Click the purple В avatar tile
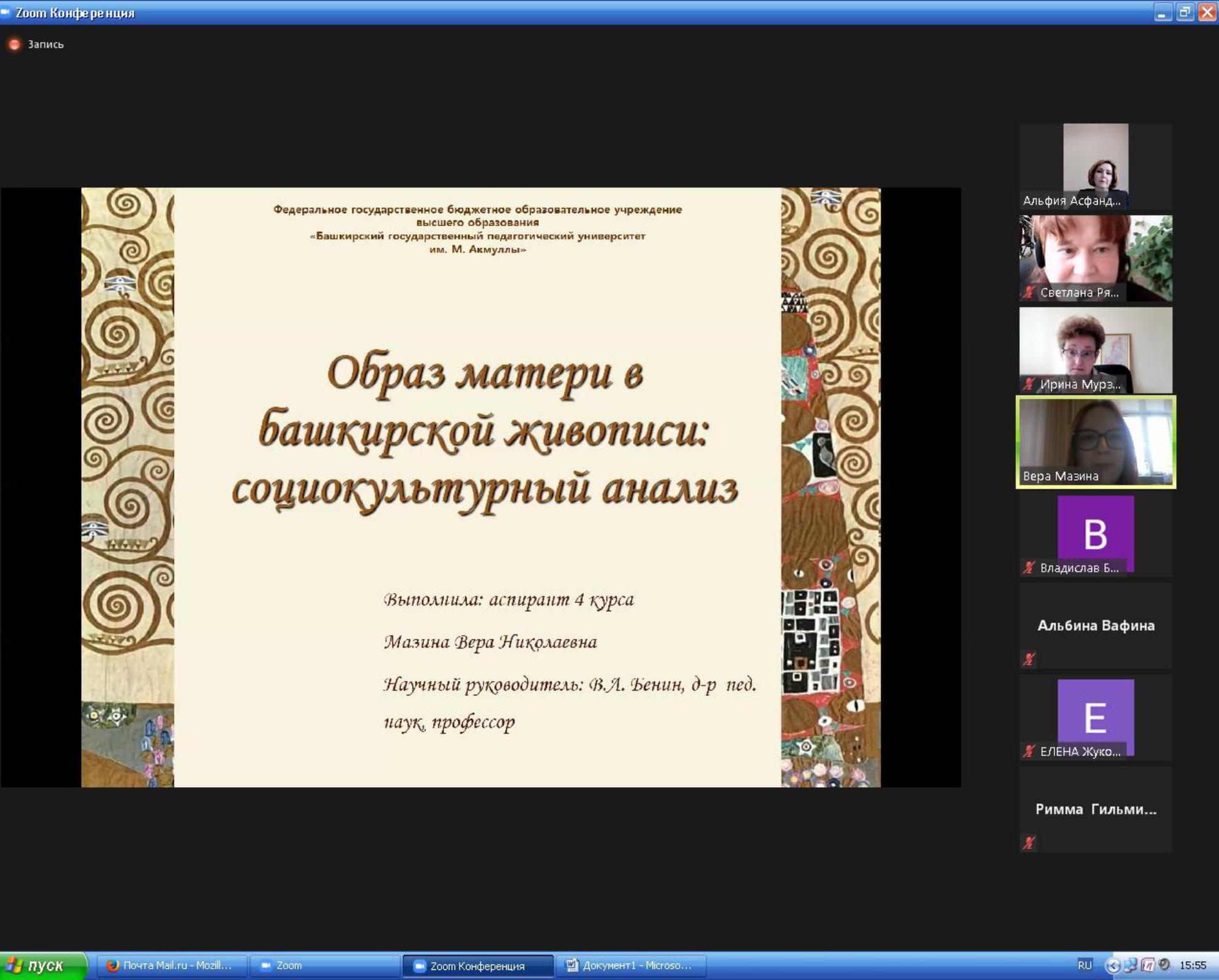1219x980 pixels. tap(1095, 533)
